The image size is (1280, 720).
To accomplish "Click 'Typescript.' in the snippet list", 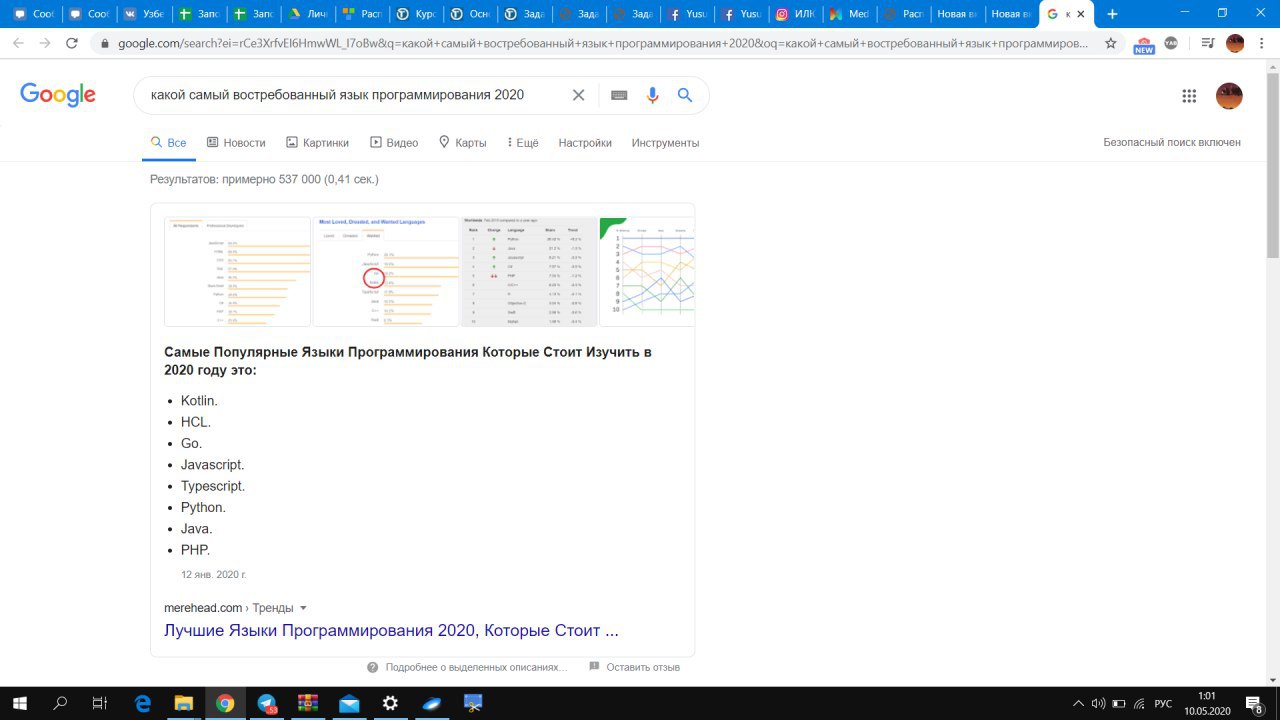I will (x=213, y=486).
